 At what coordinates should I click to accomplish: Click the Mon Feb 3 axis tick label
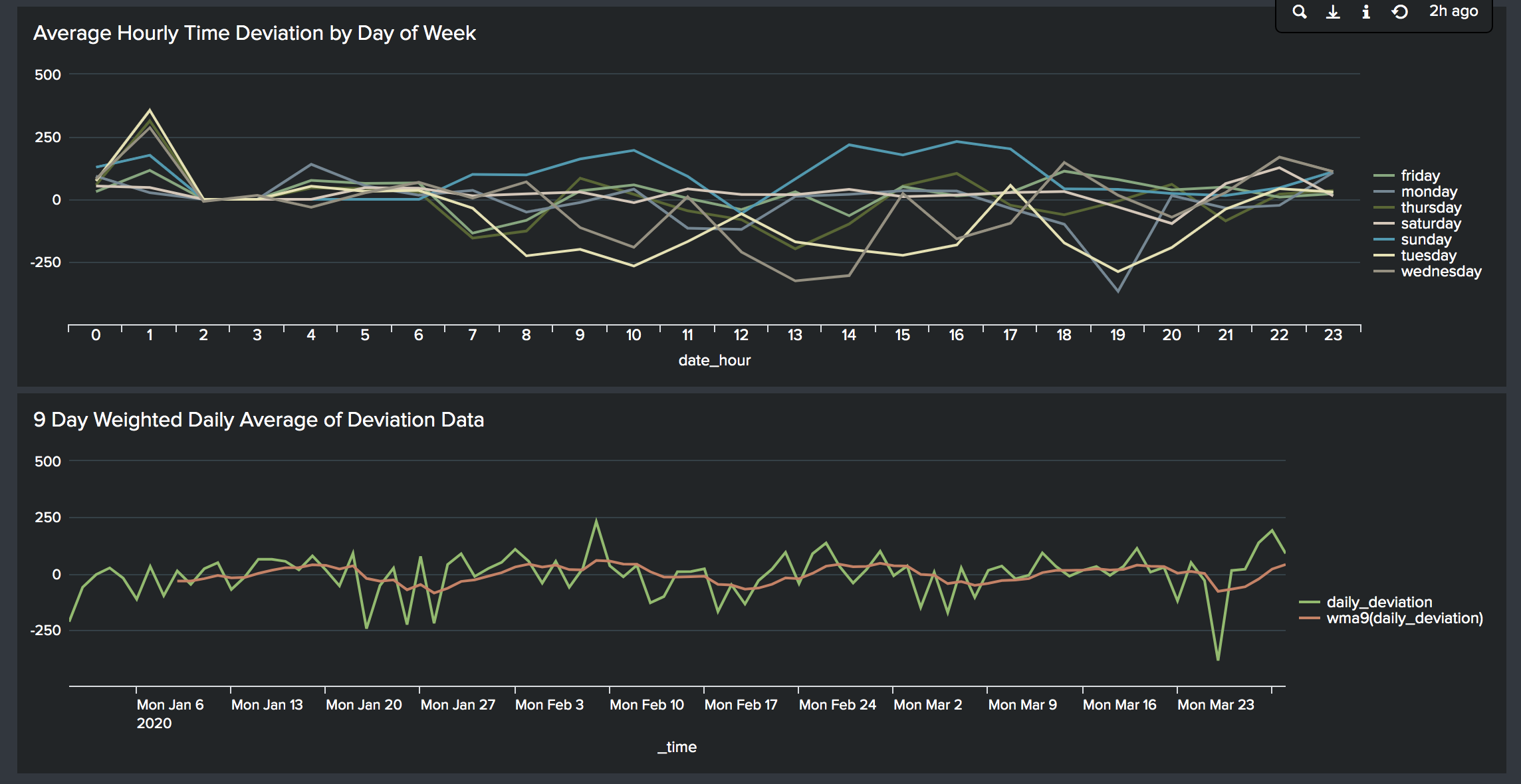click(x=550, y=704)
